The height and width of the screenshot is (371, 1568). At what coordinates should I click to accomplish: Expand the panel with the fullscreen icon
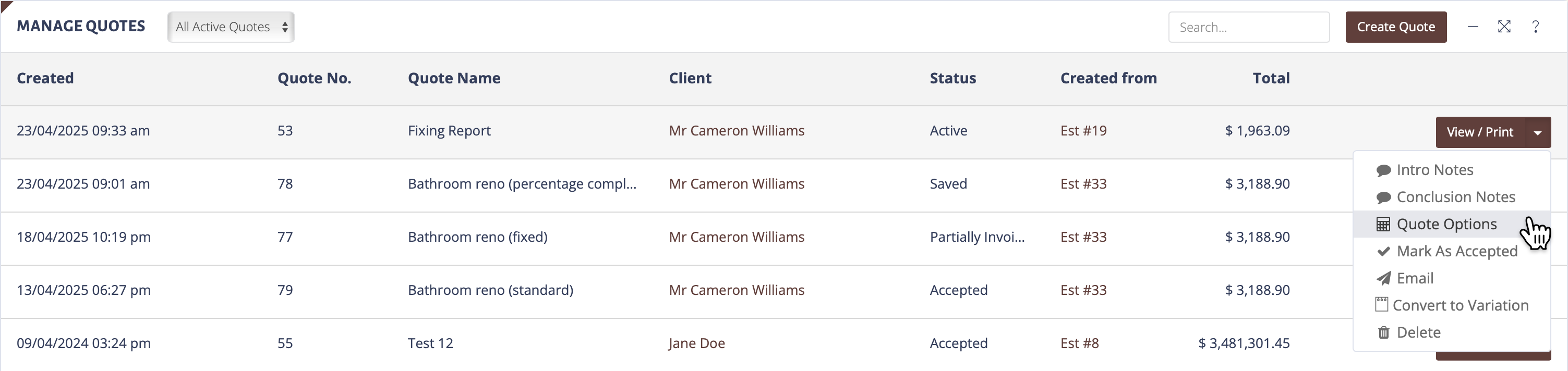tap(1504, 27)
